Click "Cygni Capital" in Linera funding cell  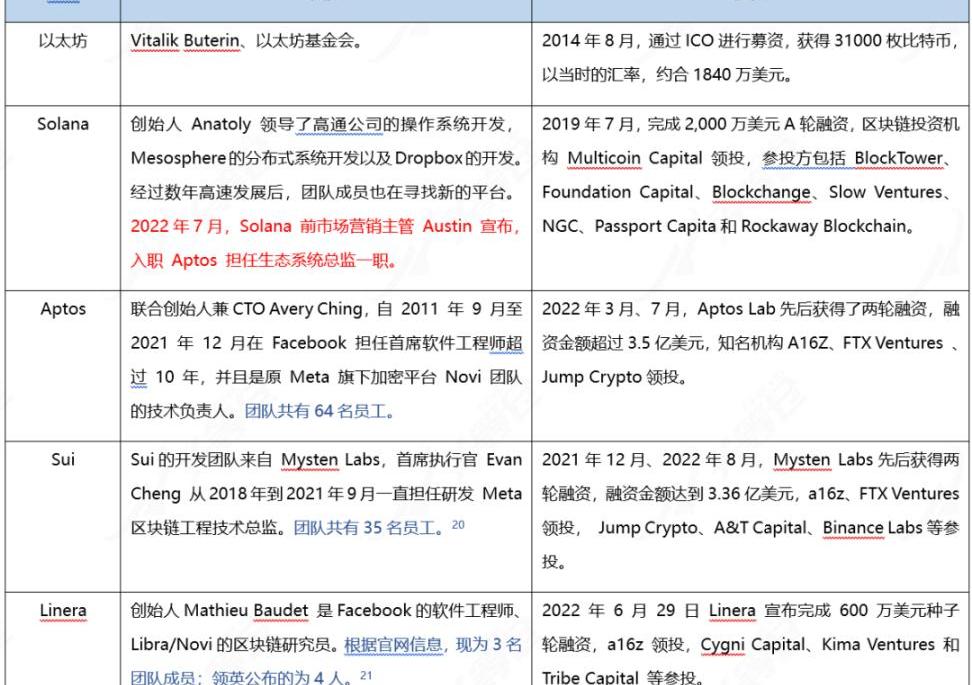pos(752,645)
